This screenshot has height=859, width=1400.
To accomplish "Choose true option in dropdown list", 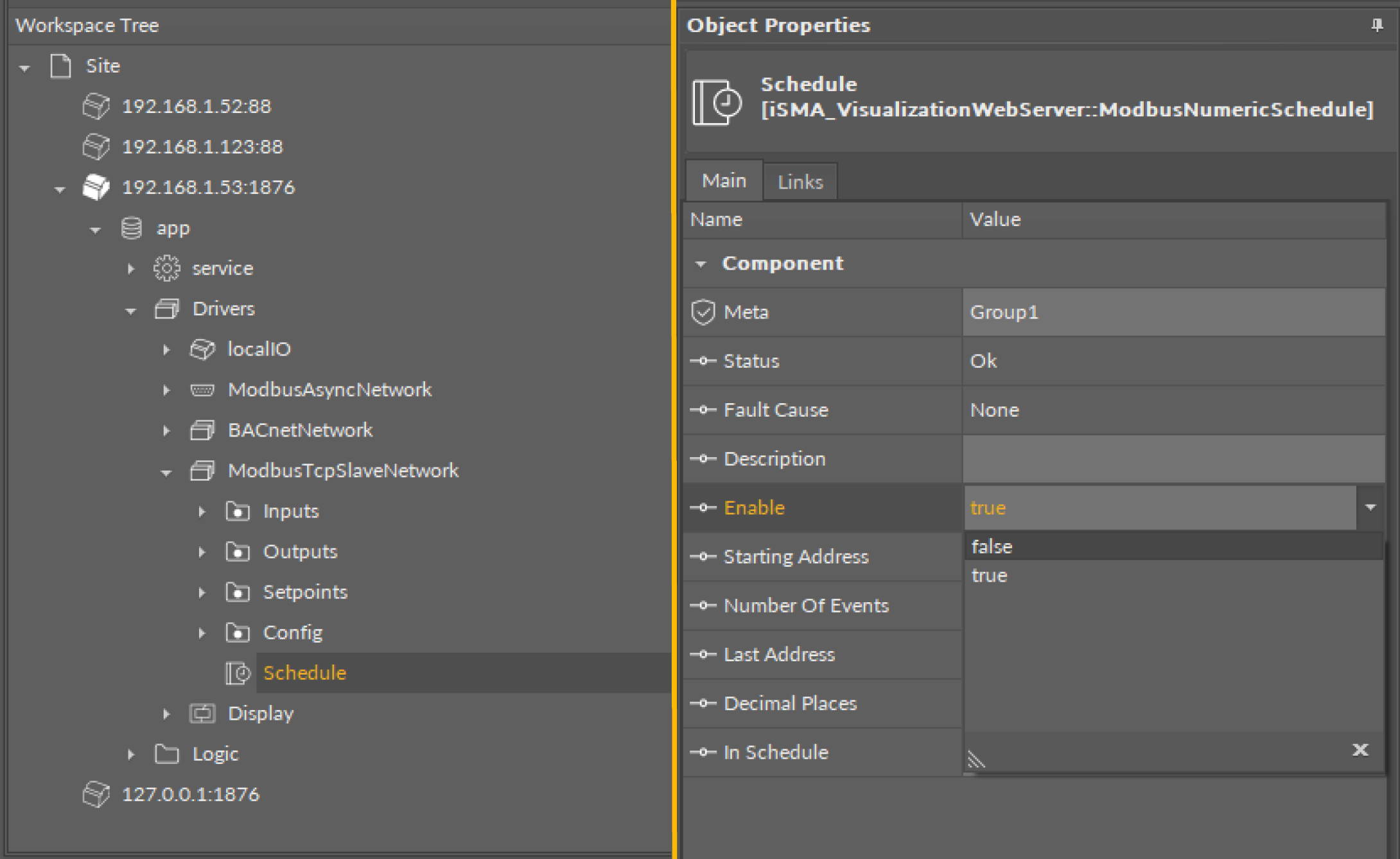I will coord(990,575).
